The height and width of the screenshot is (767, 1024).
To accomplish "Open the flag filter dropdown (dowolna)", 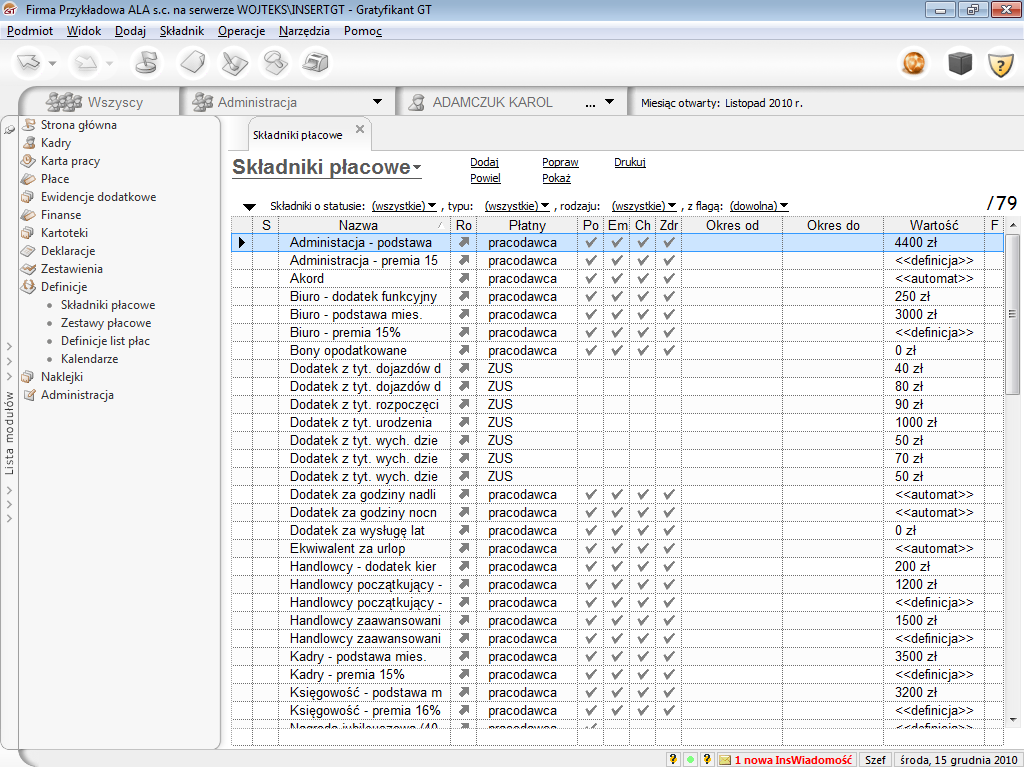I will [x=758, y=206].
